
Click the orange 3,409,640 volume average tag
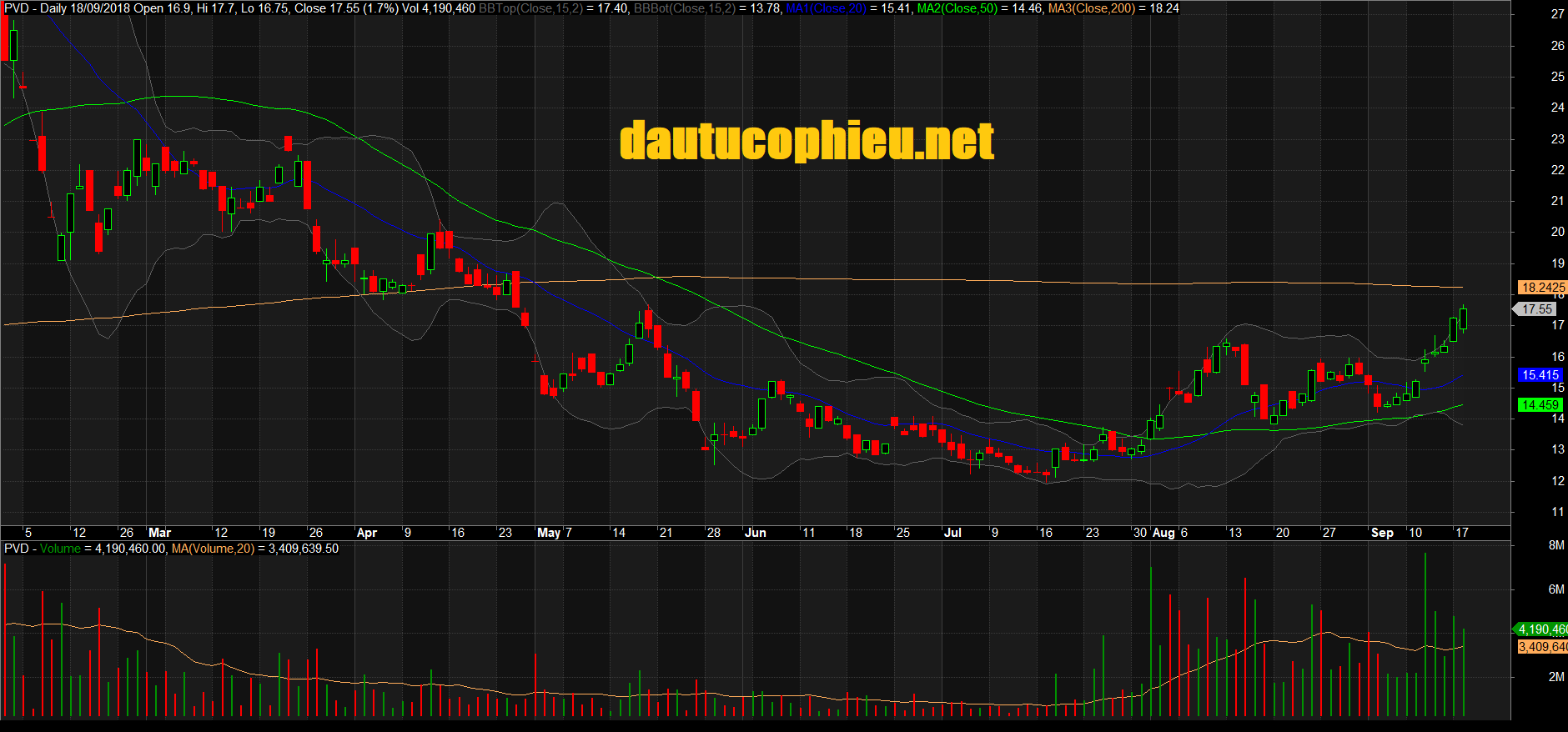tap(1542, 647)
